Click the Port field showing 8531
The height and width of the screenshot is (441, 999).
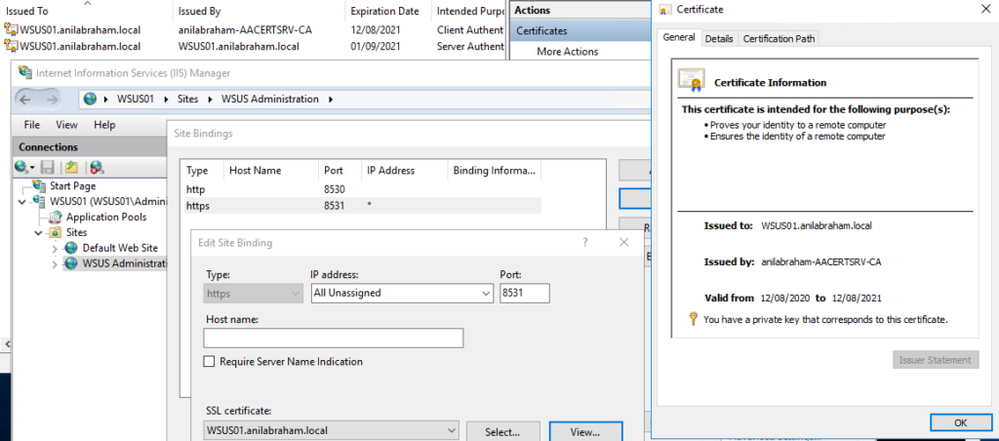[x=524, y=293]
